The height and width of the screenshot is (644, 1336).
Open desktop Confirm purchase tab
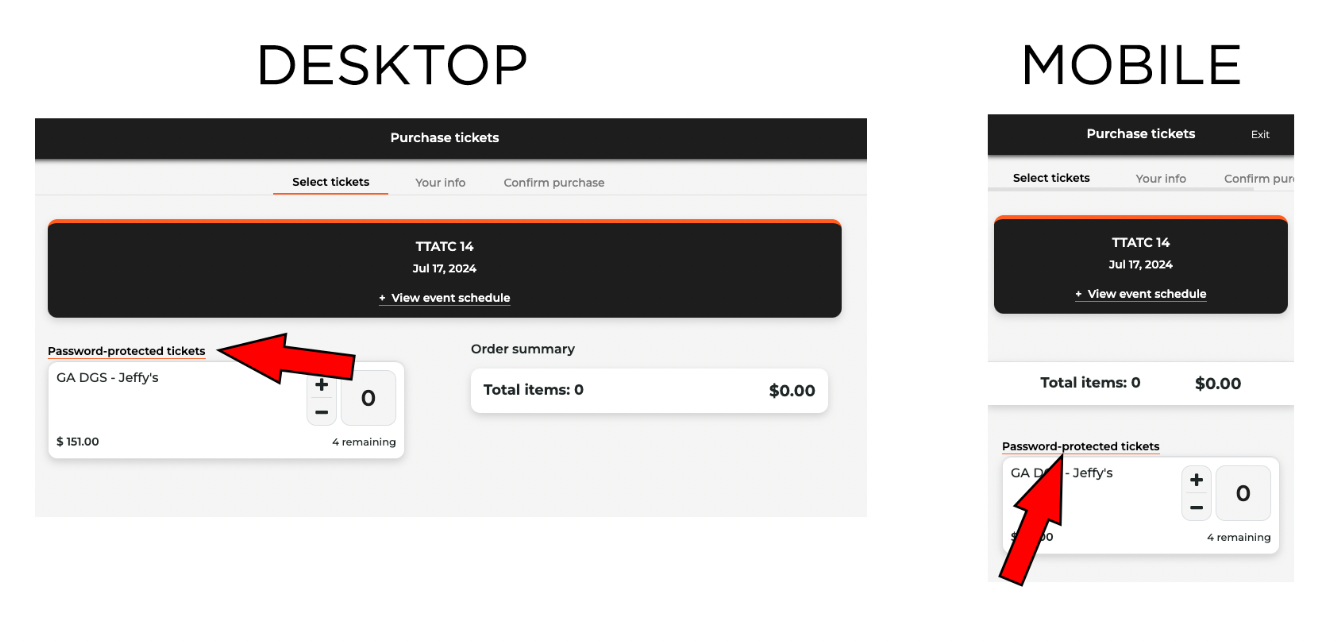click(554, 183)
